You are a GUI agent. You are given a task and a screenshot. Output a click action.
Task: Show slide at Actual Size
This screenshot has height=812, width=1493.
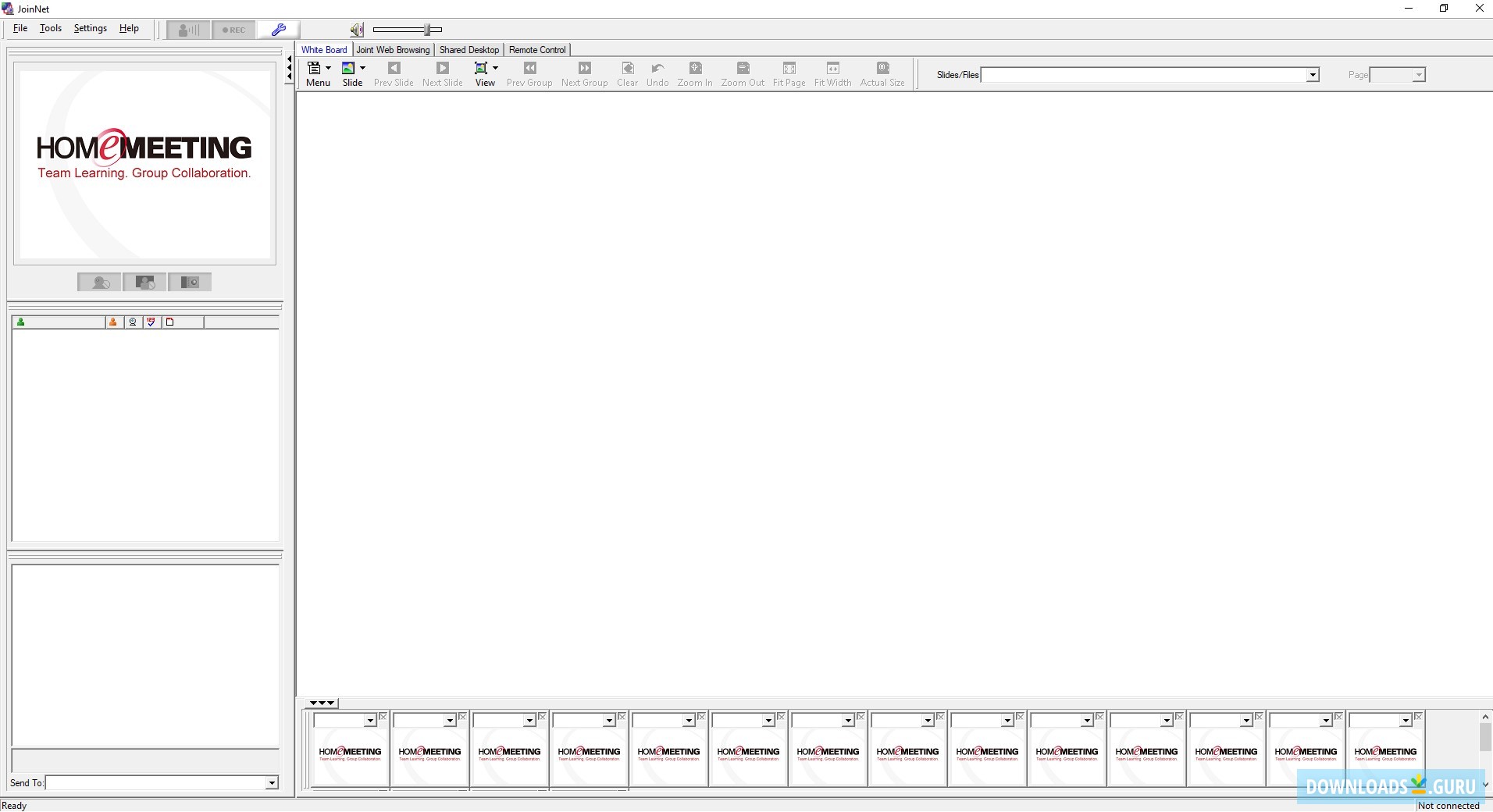[882, 74]
